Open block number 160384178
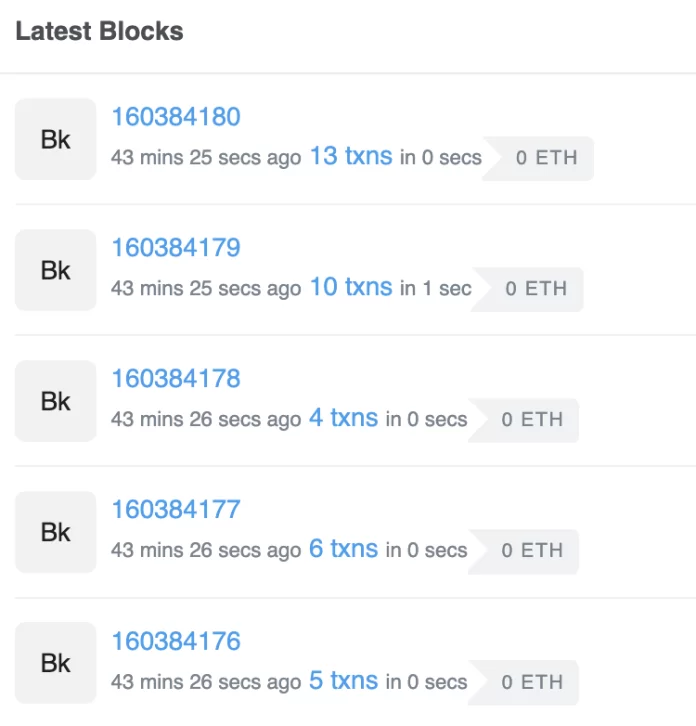Image resolution: width=696 pixels, height=726 pixels. [176, 379]
